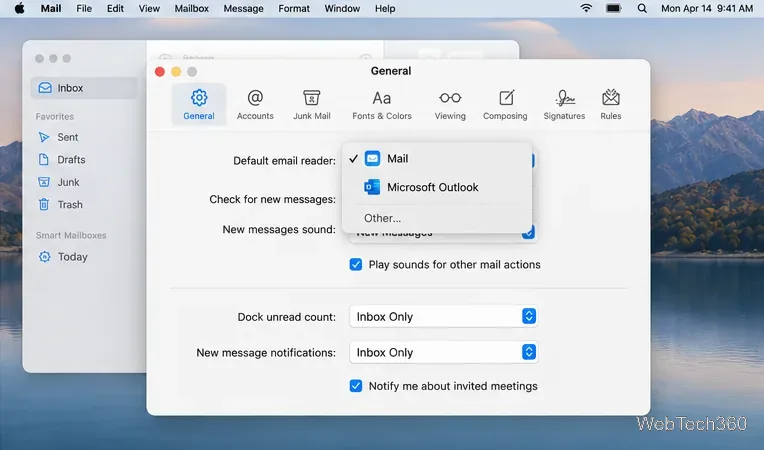
Task: Open the General settings tab
Action: click(199, 104)
